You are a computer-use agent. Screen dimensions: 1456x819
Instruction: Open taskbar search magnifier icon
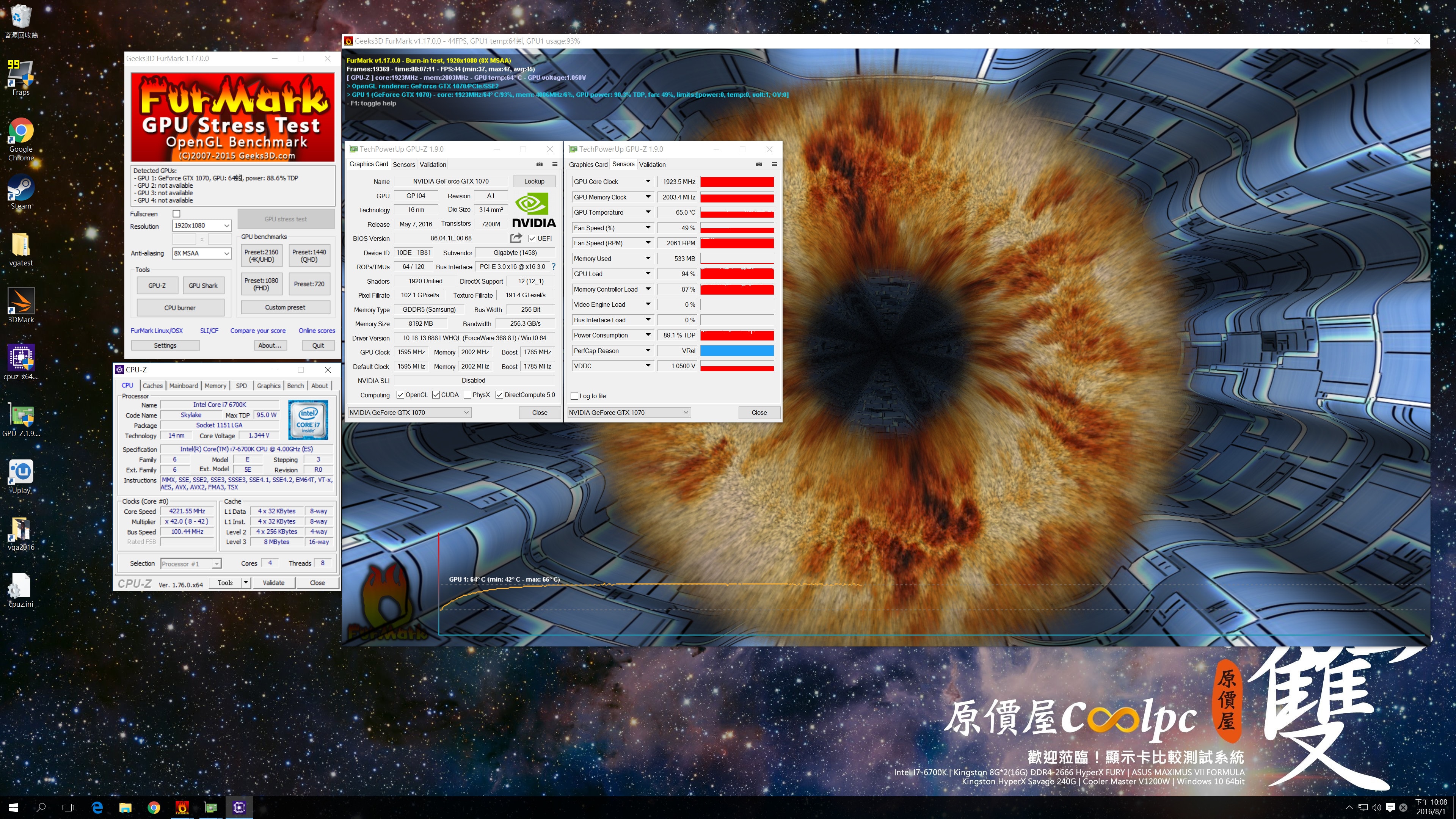click(41, 807)
